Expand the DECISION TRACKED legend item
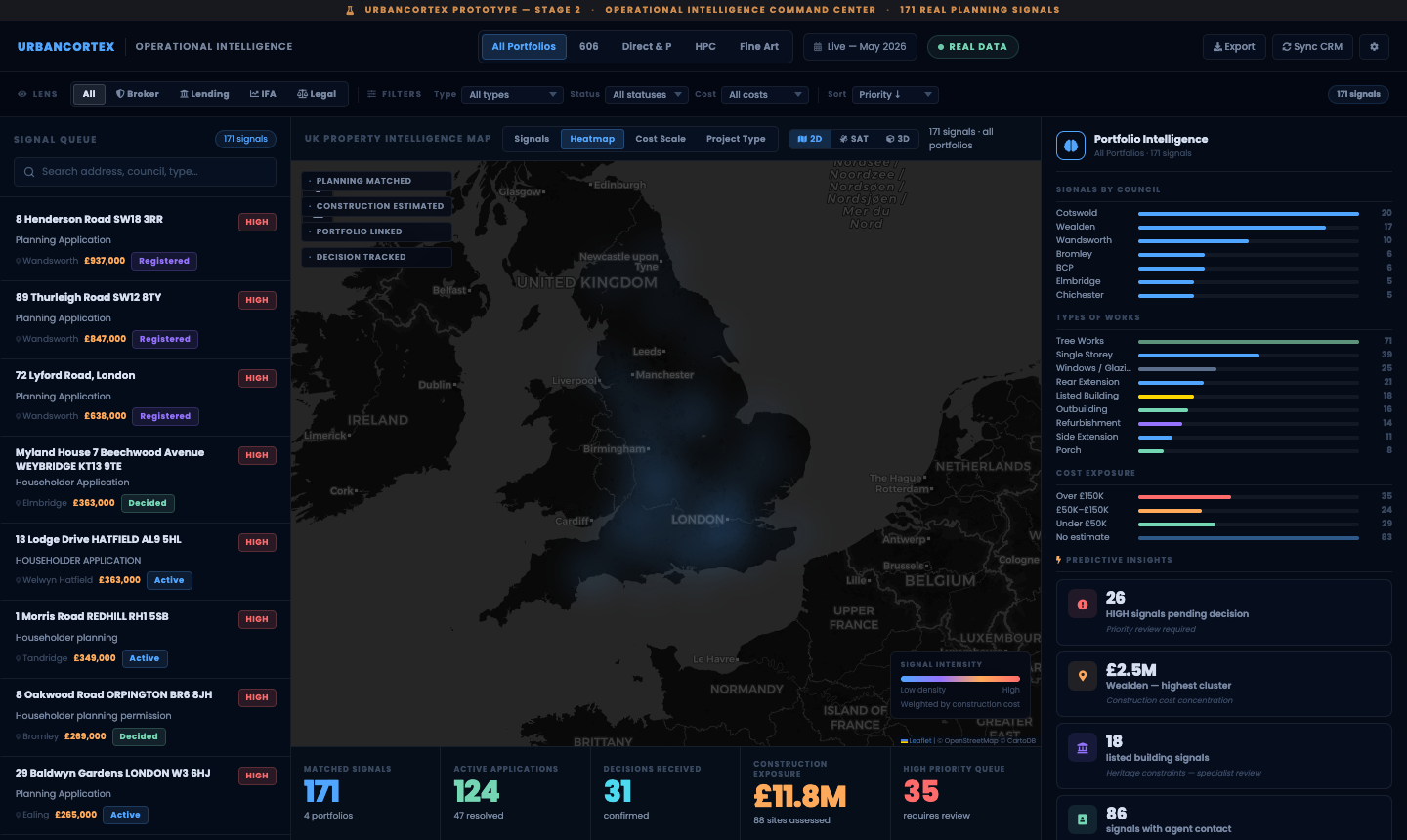Screen dimensions: 1407x840 [377, 258]
